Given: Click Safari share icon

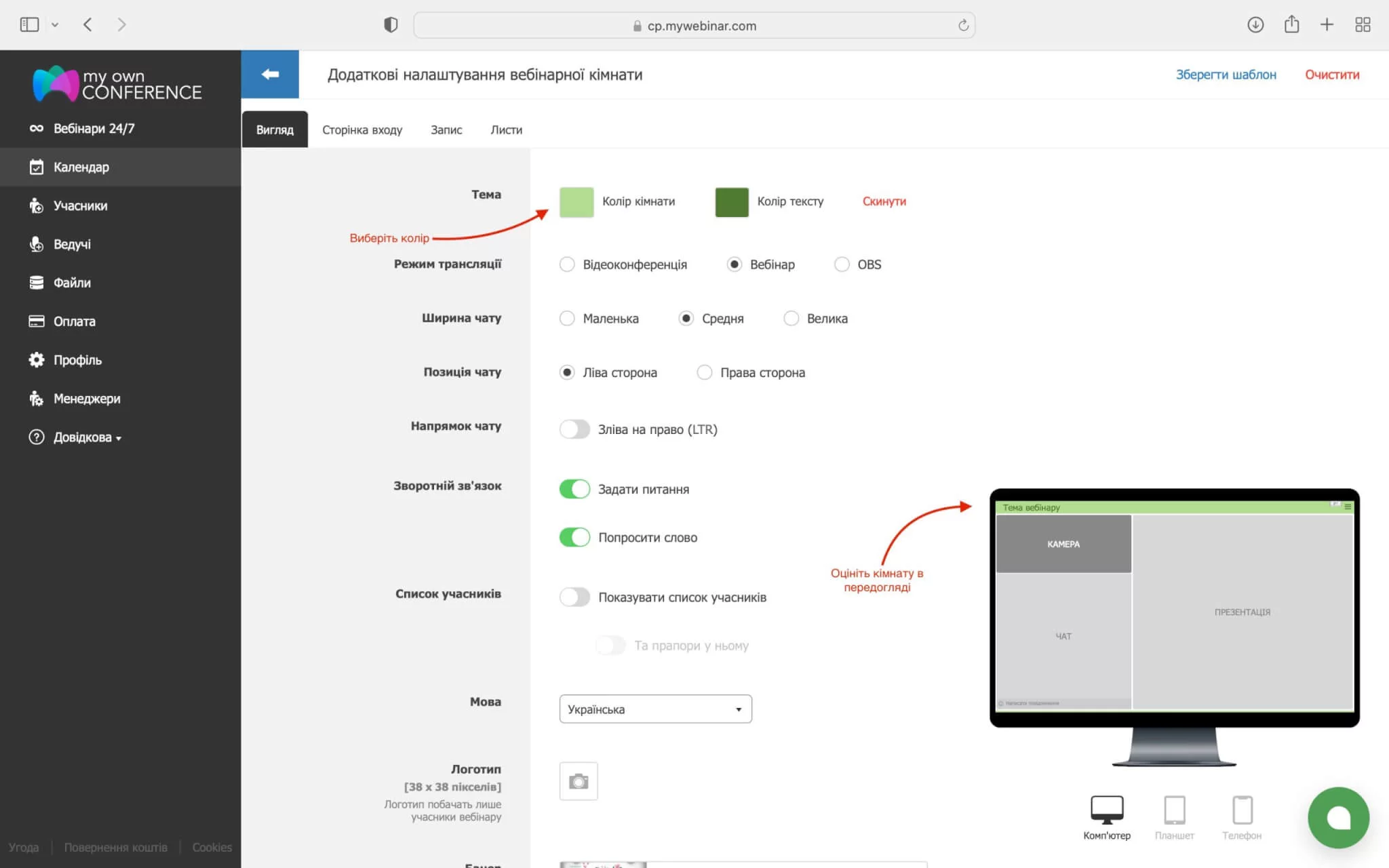Looking at the screenshot, I should click(x=1291, y=25).
